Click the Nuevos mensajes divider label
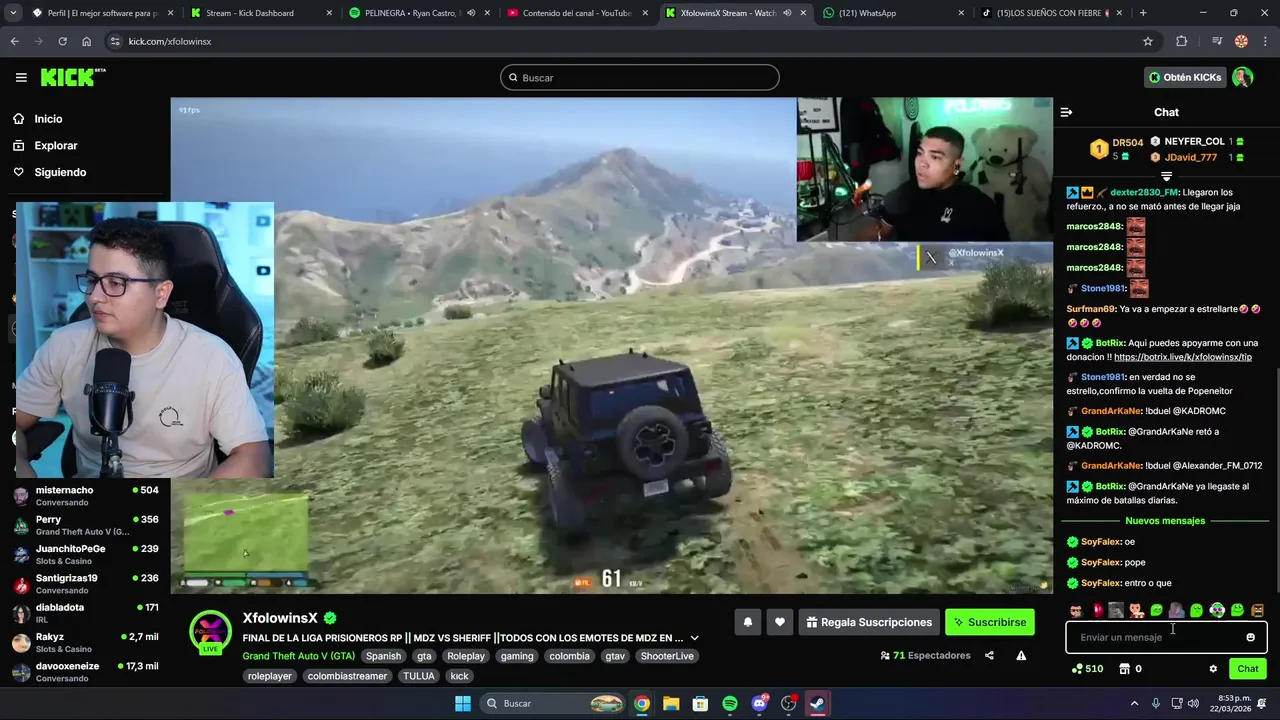1280x720 pixels. 1165,521
